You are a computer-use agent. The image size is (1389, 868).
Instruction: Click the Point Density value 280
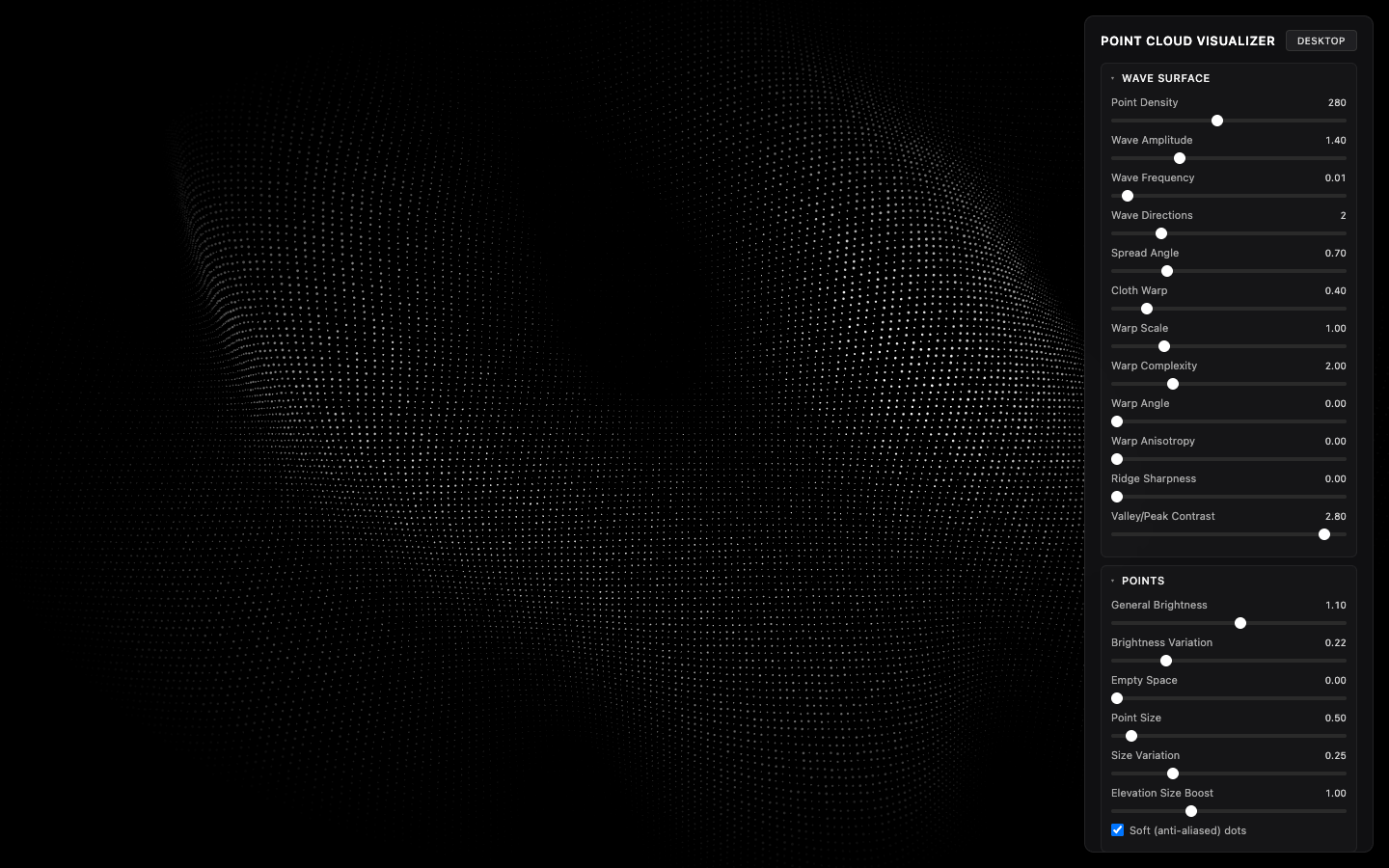[1337, 102]
